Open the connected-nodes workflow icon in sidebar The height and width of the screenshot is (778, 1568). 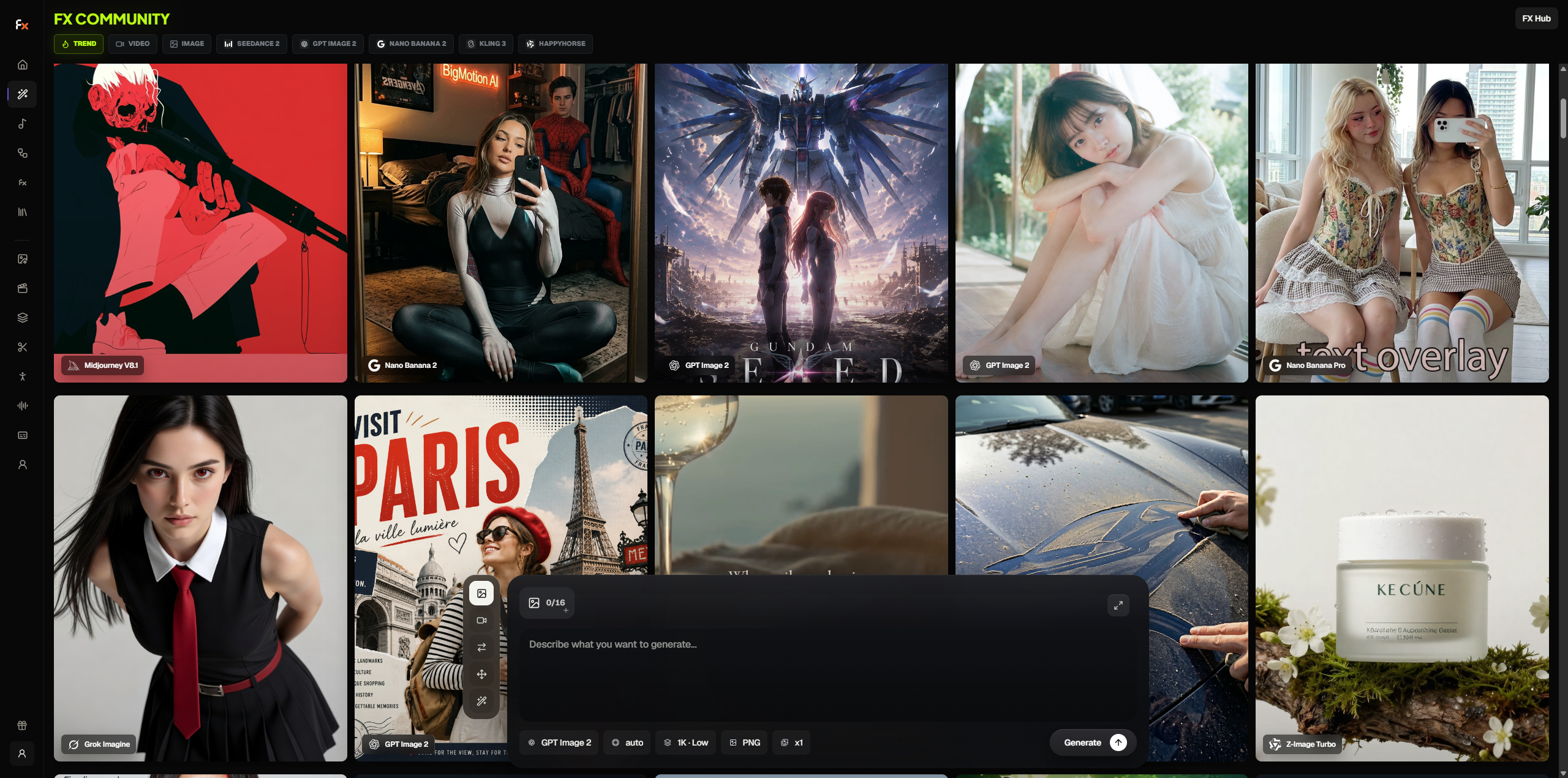pos(23,153)
